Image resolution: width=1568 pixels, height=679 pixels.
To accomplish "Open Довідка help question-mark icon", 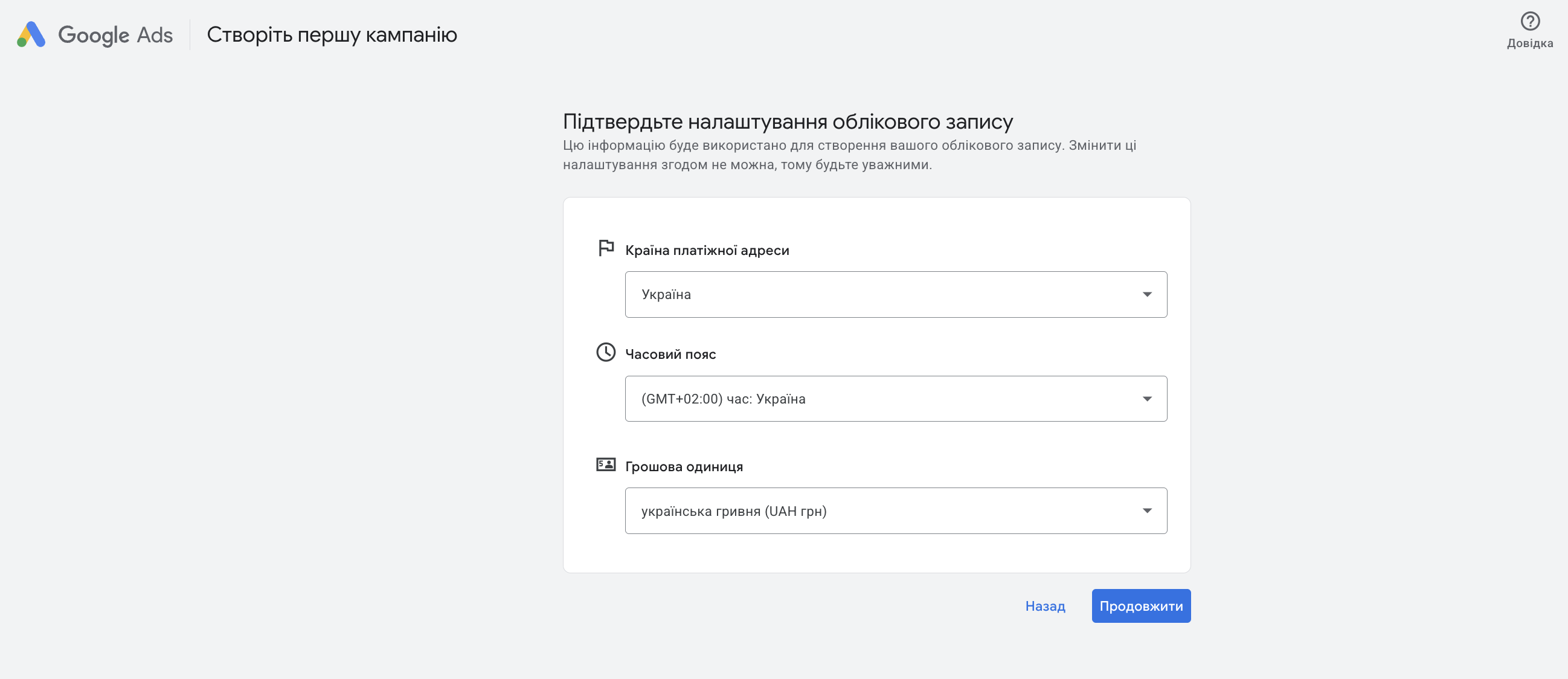I will coord(1530,21).
